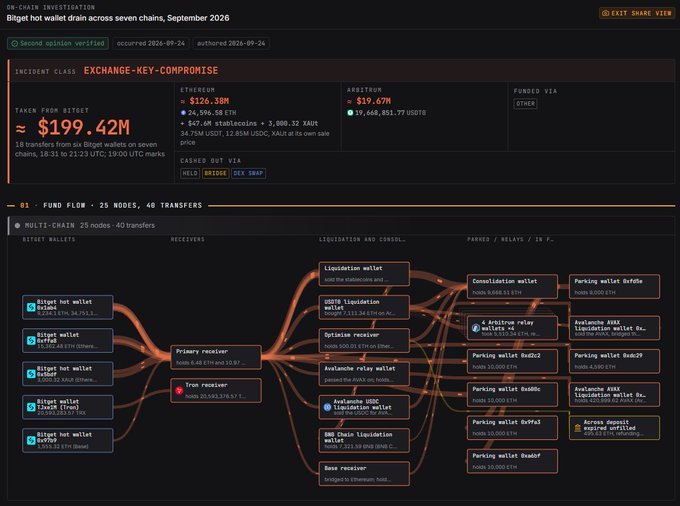Click the Exit Share View button
Viewport: 680px width, 506px height.
637,13
